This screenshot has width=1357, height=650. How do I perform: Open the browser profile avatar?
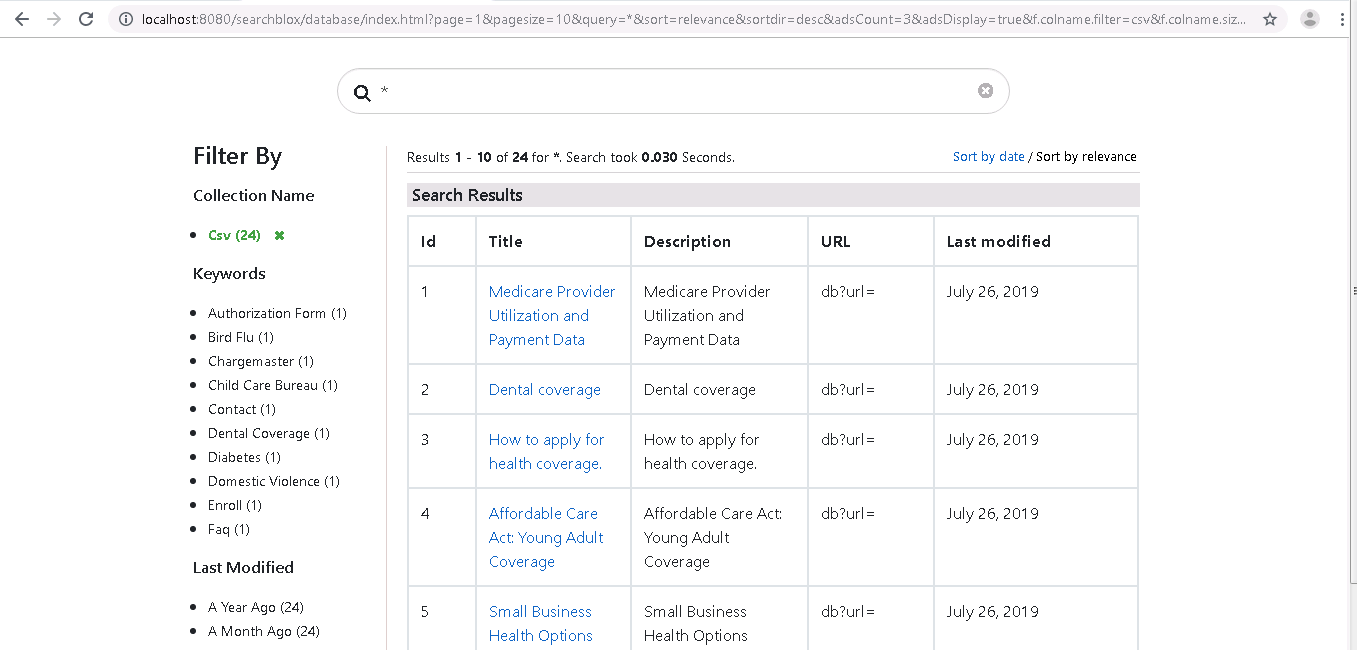point(1309,19)
